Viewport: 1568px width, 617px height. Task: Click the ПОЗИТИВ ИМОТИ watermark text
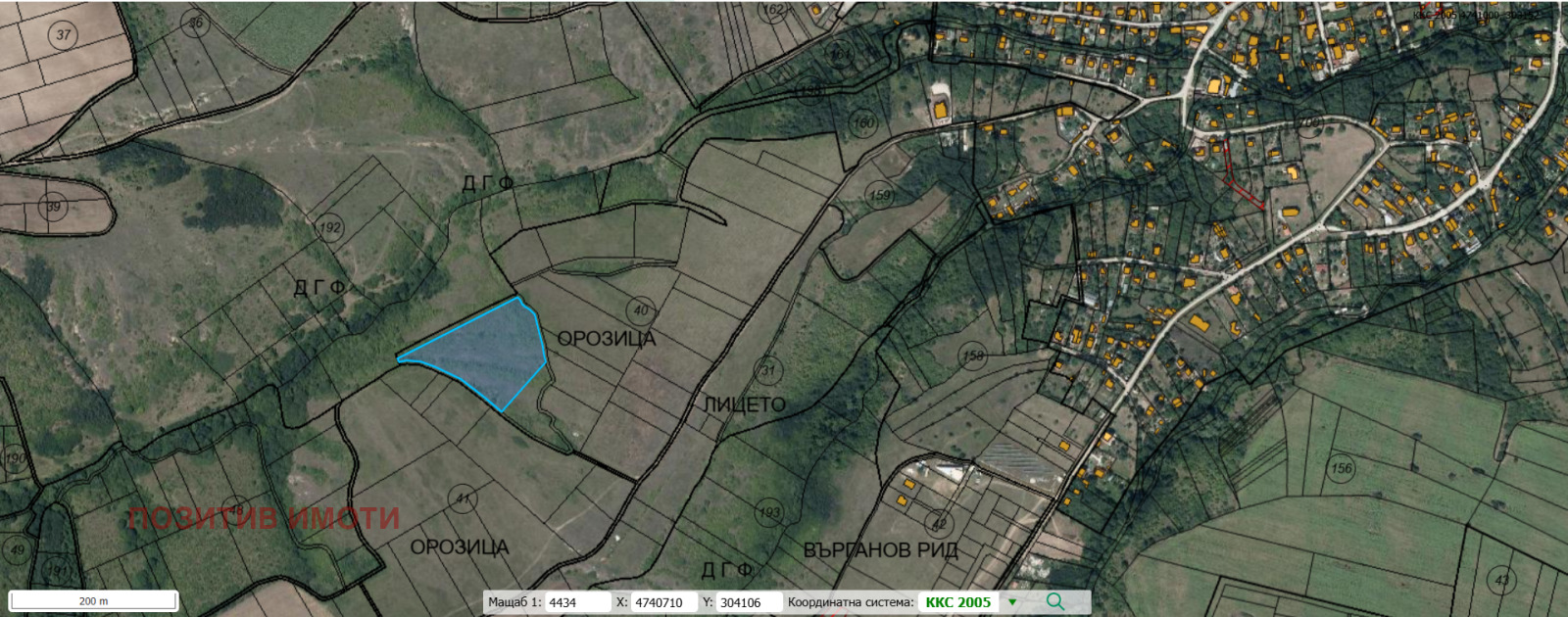264,518
